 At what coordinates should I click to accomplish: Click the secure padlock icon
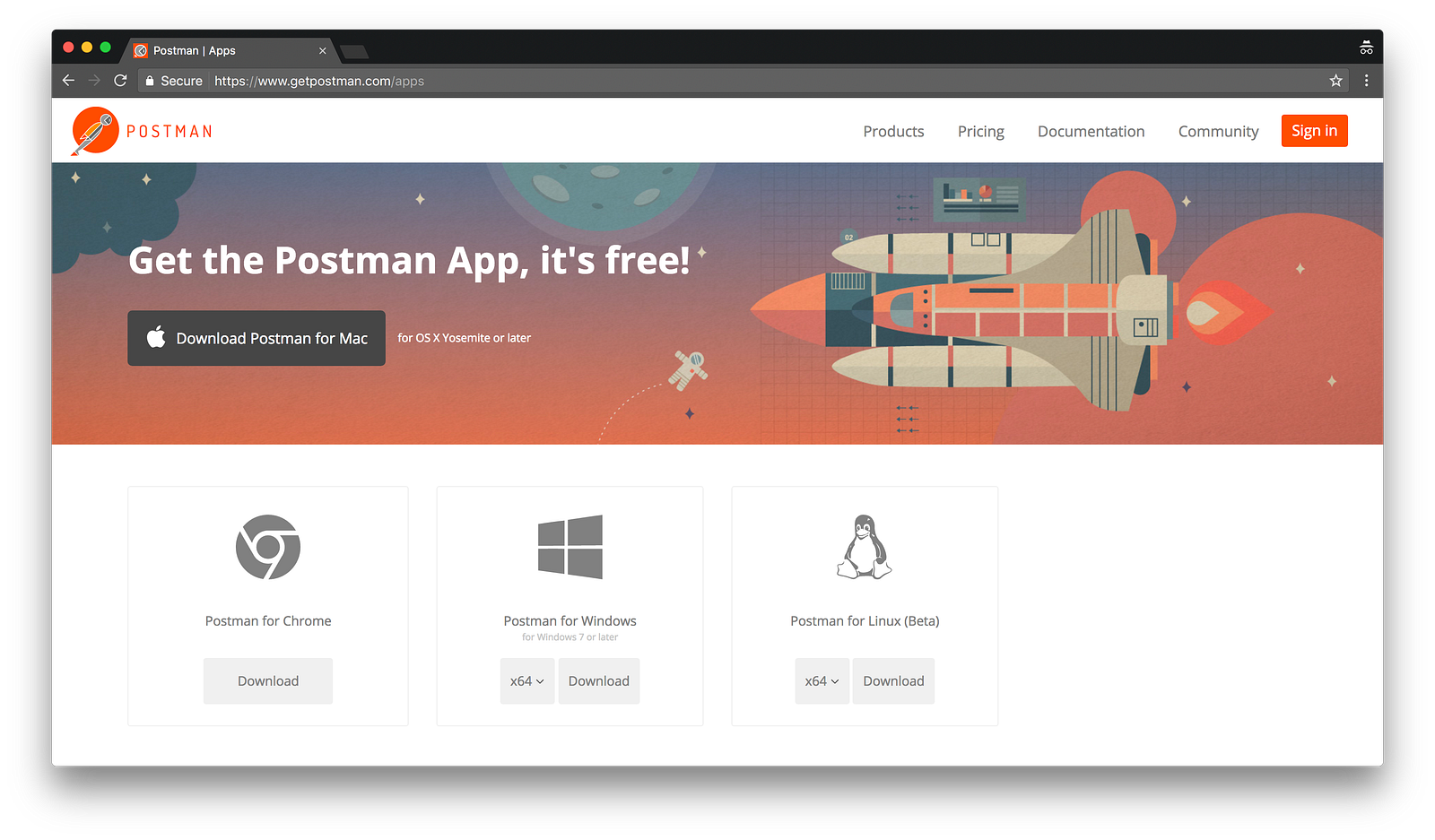[x=150, y=81]
